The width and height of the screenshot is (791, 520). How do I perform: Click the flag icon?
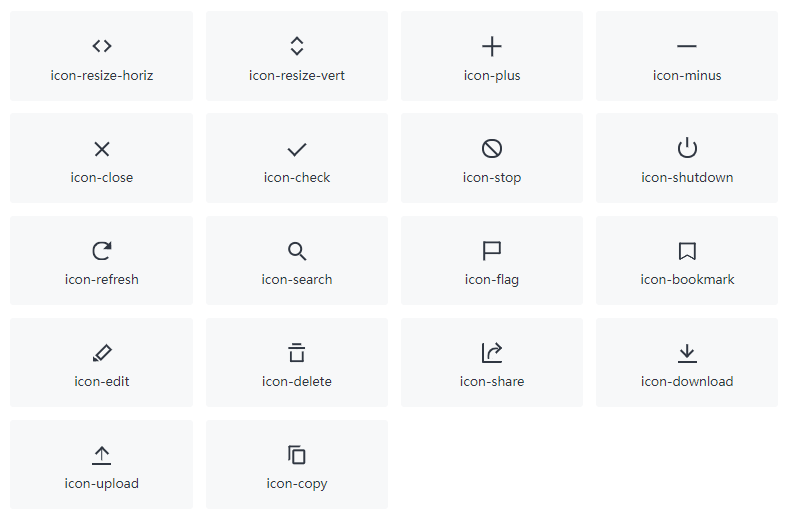coord(491,251)
